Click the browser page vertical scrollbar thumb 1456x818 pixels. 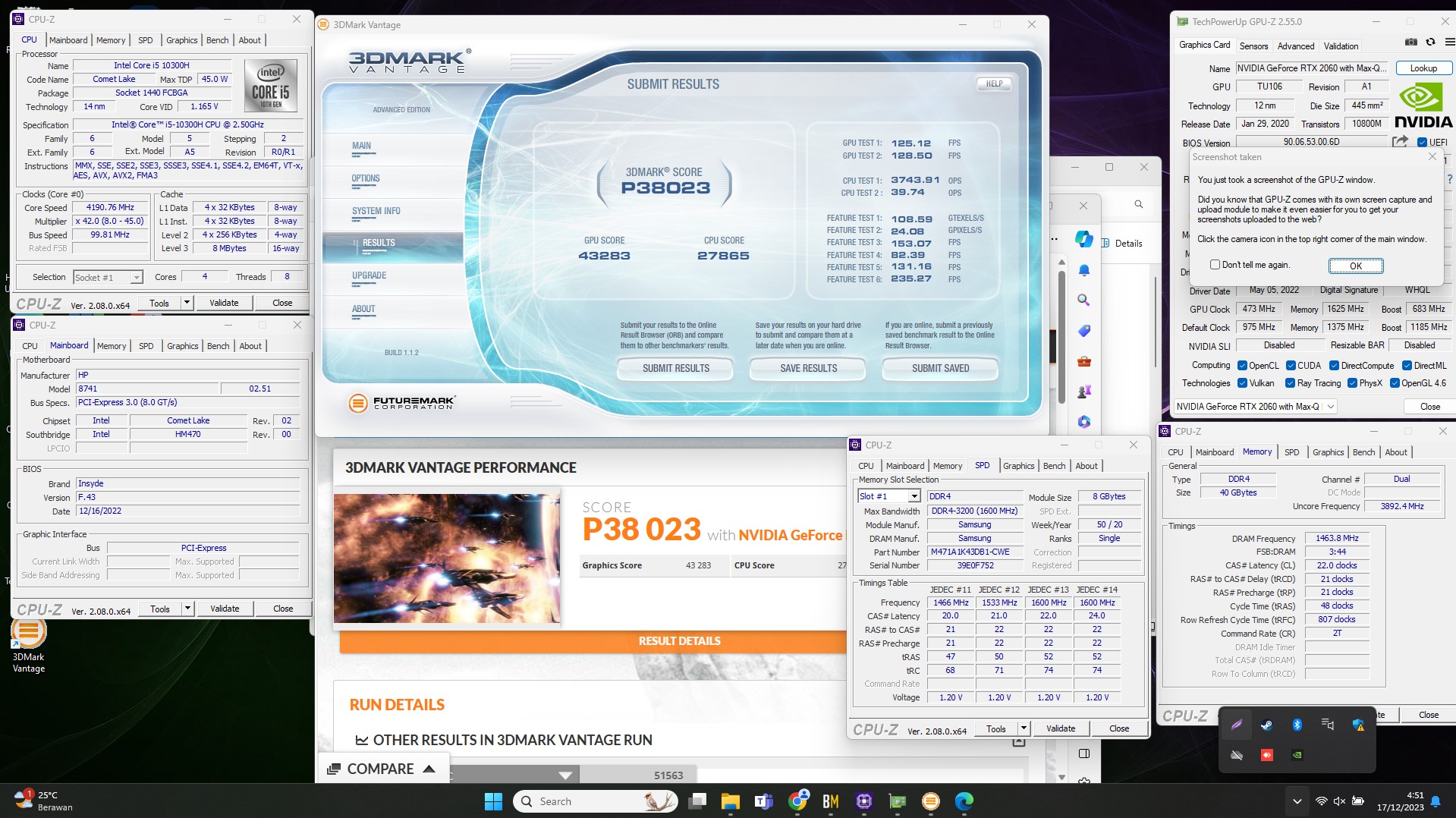(1061, 338)
